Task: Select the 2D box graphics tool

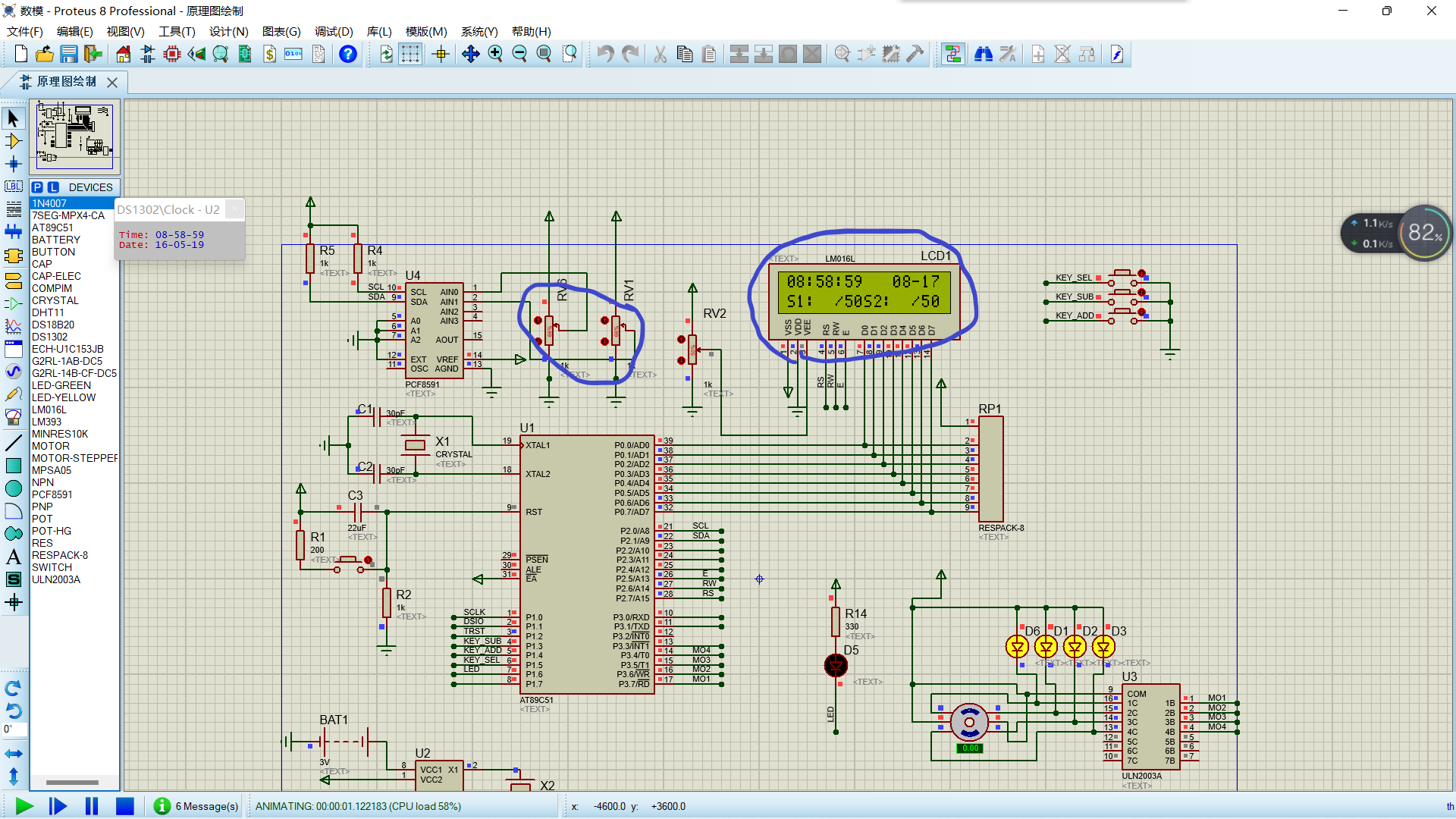Action: coord(14,466)
